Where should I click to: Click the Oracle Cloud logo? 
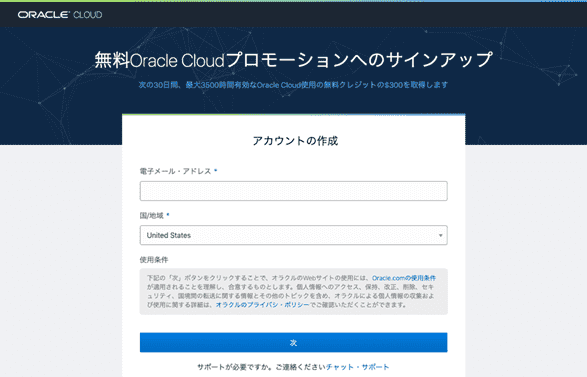[60, 15]
